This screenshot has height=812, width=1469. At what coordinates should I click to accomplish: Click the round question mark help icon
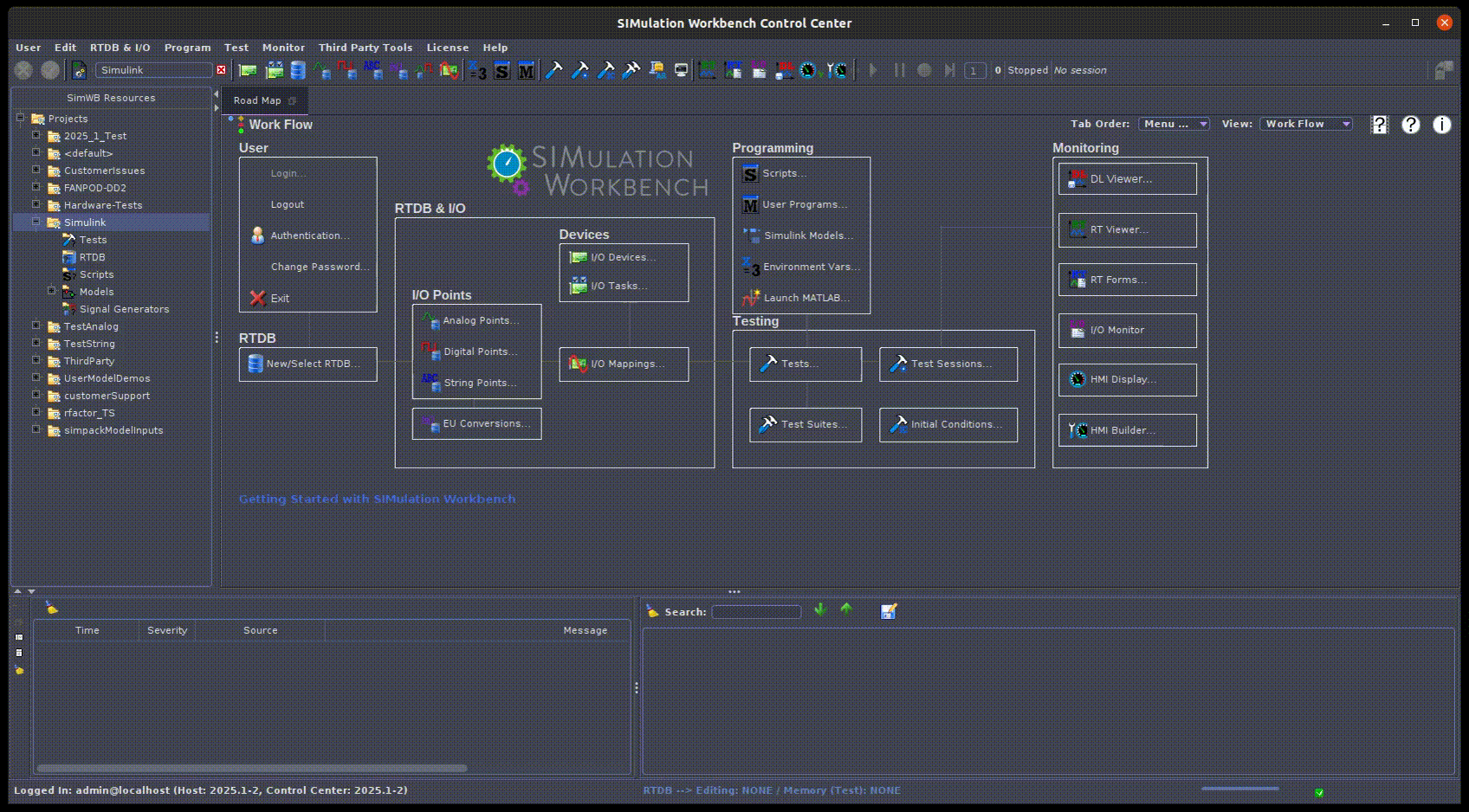[x=1411, y=125]
